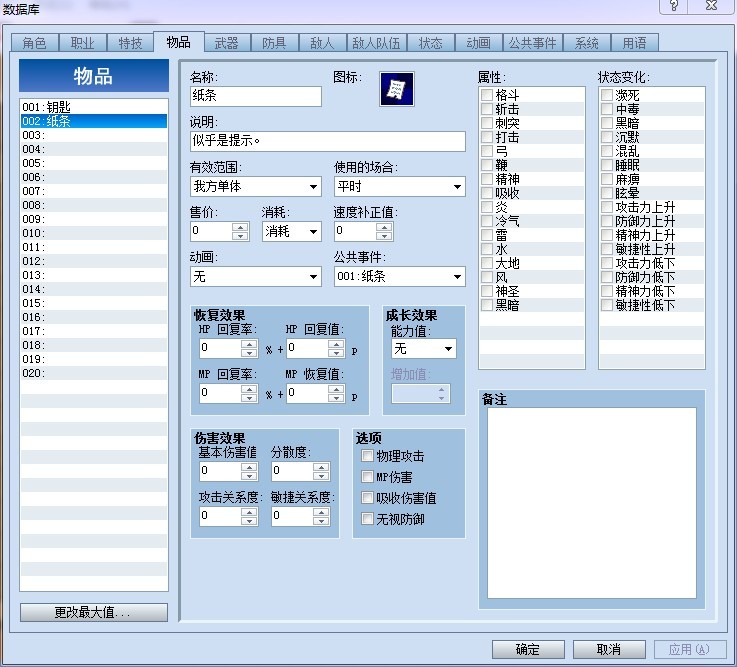This screenshot has height=667, width=737.
Task: Check the 格斗 attribute box
Action: 487,95
